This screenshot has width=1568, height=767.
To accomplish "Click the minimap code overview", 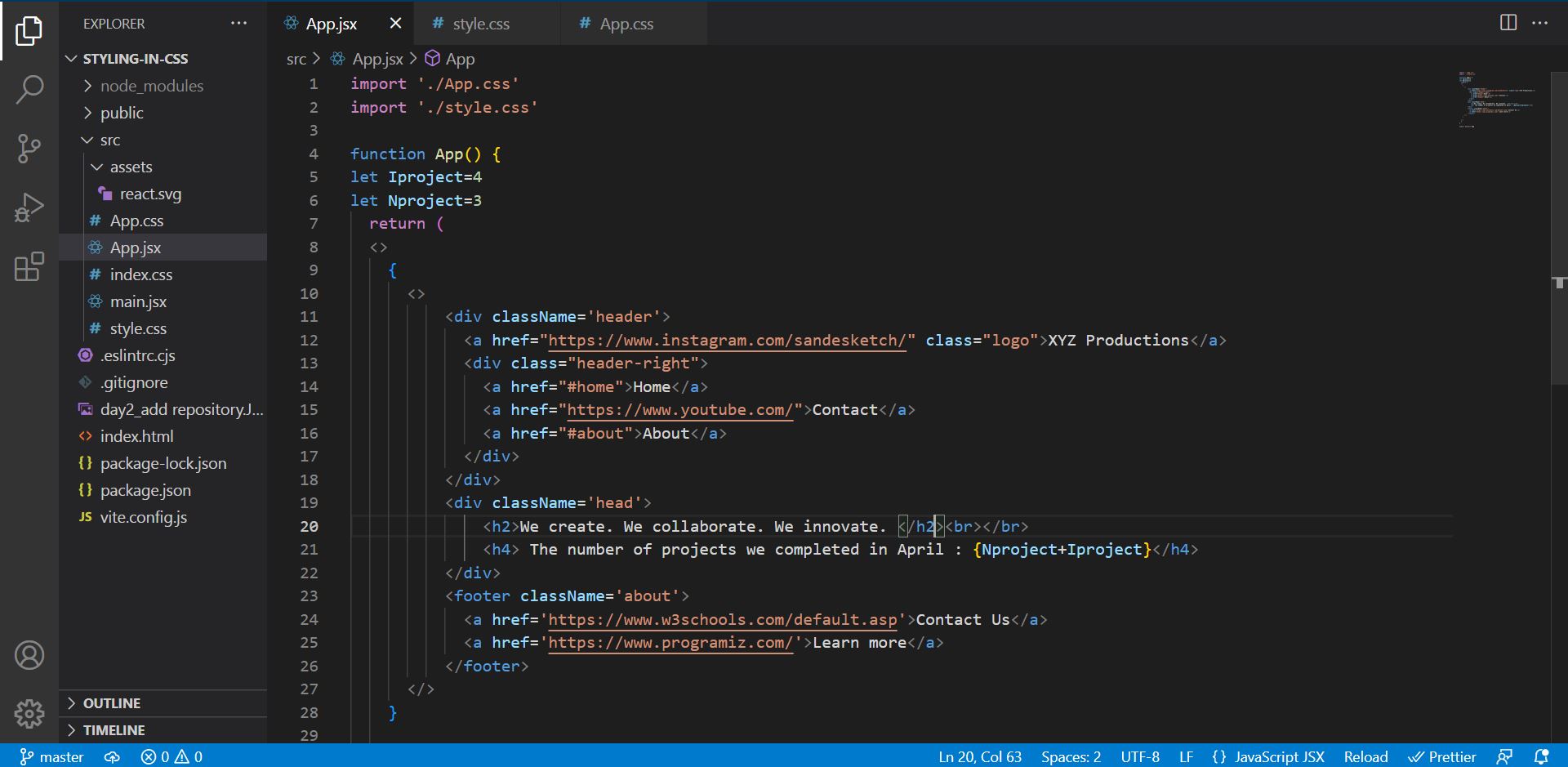I will 1499,98.
